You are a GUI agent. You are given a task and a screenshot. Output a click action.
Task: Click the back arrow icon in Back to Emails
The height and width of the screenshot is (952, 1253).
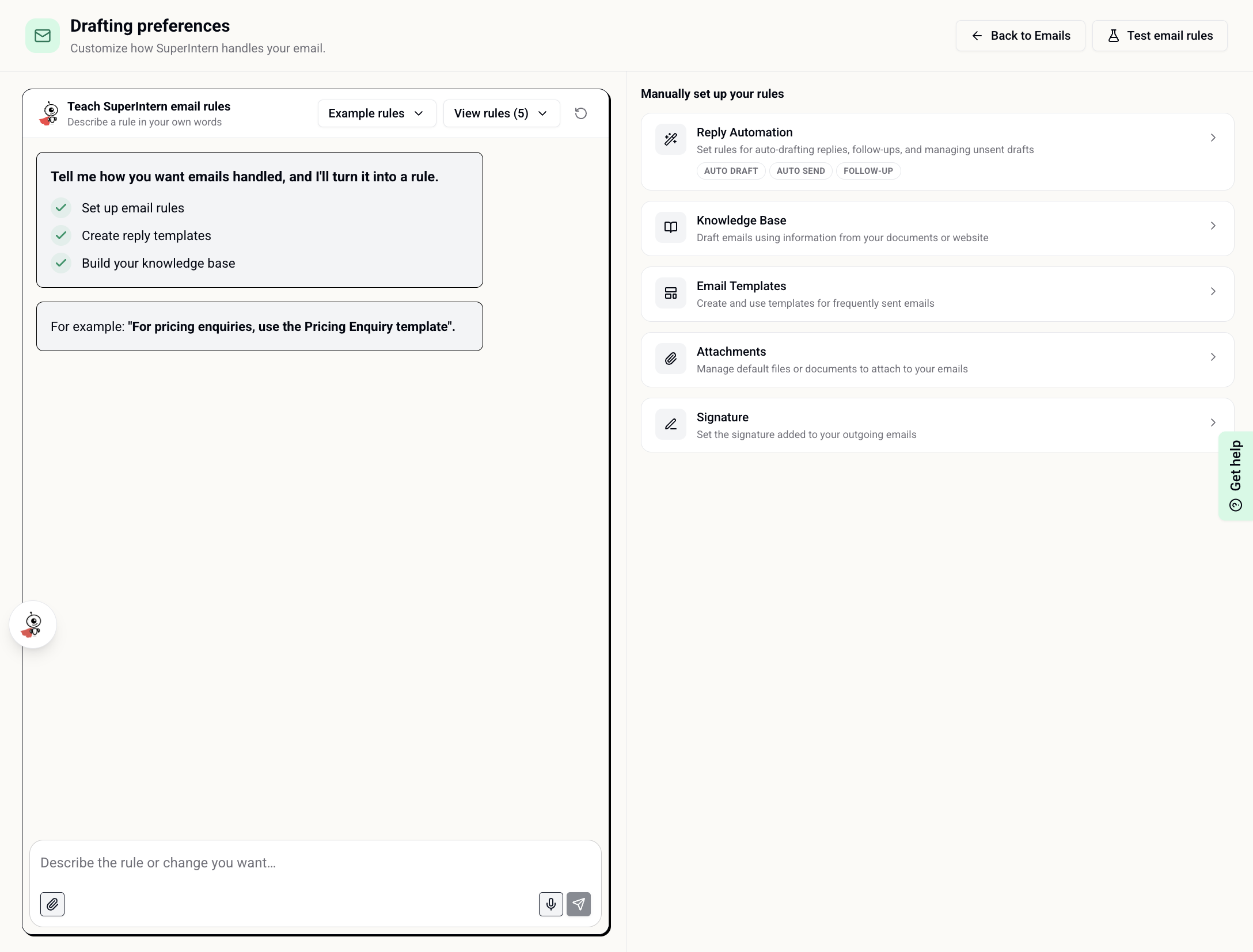977,36
